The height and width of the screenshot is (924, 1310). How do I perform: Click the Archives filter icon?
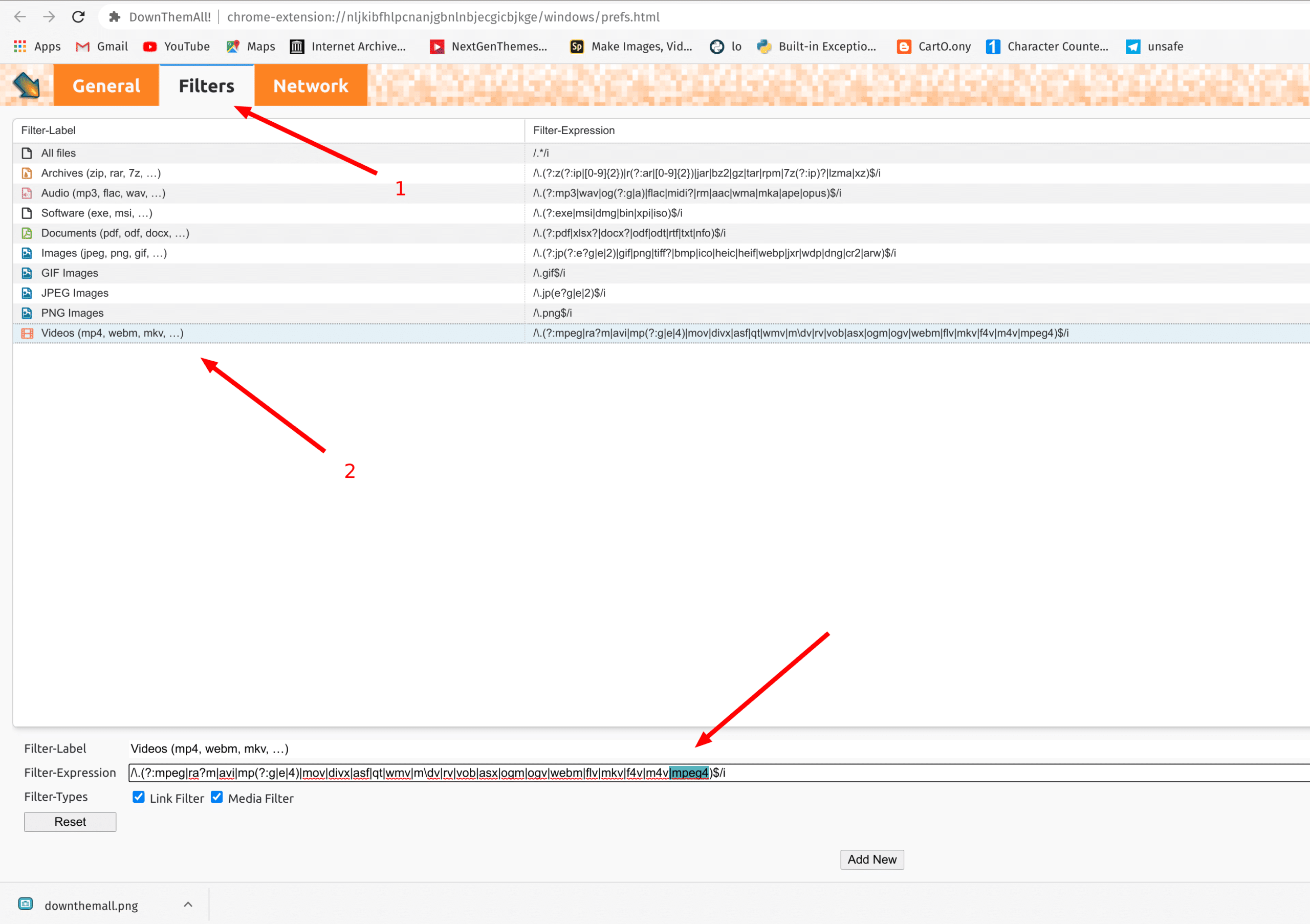click(27, 173)
